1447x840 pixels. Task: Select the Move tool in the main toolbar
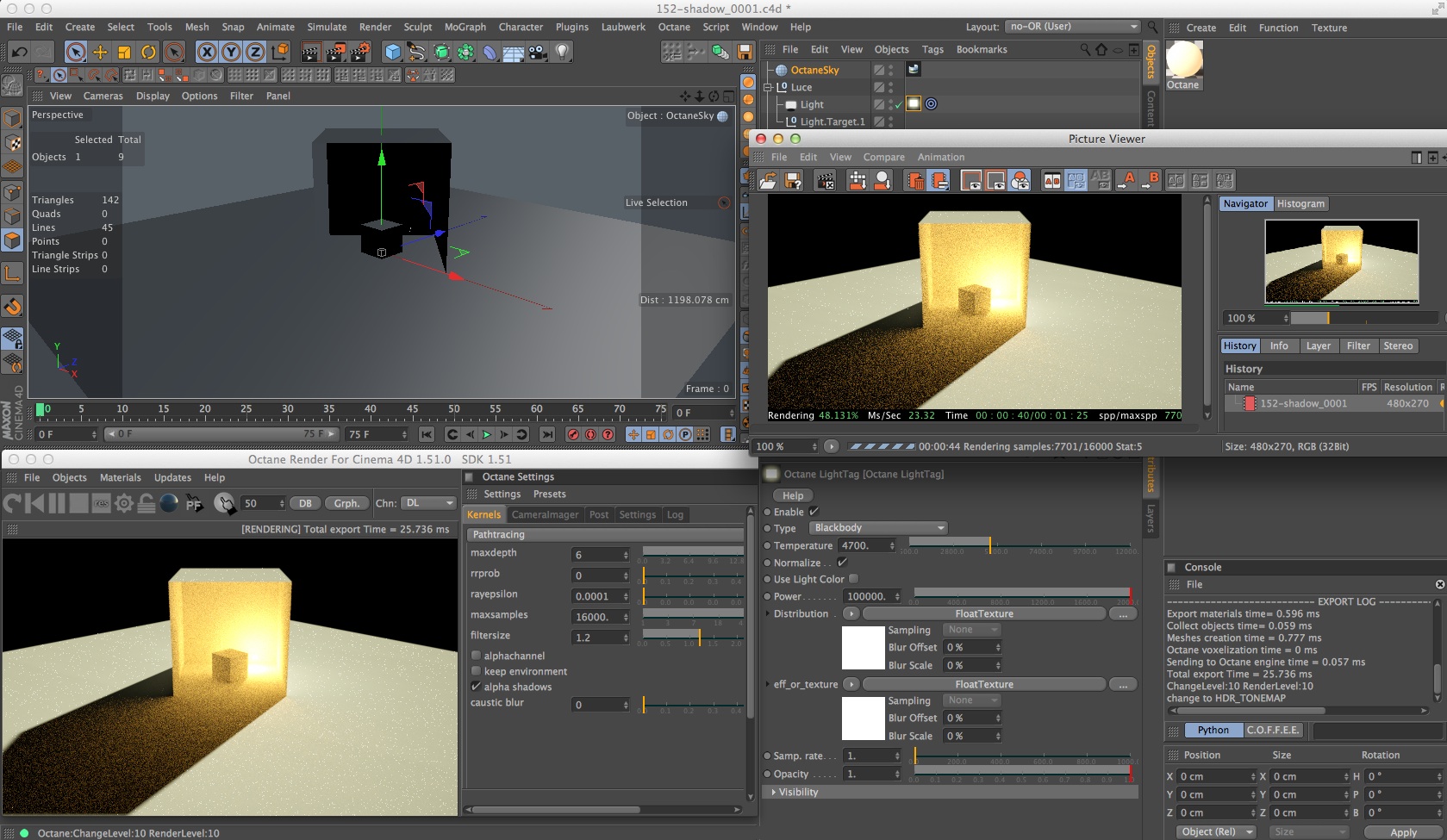(x=100, y=53)
